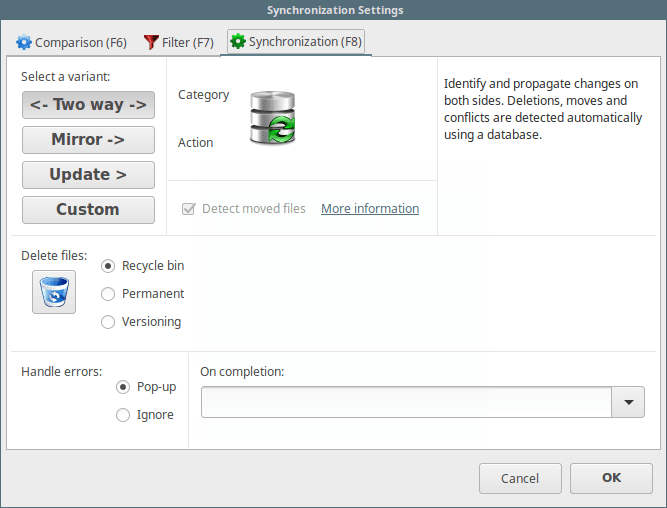Select the Two way sync variant

click(x=88, y=105)
